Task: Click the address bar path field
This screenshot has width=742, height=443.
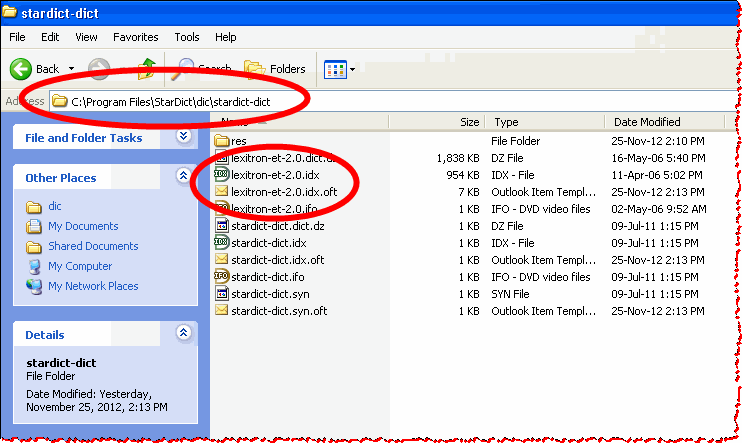Action: (x=393, y=101)
